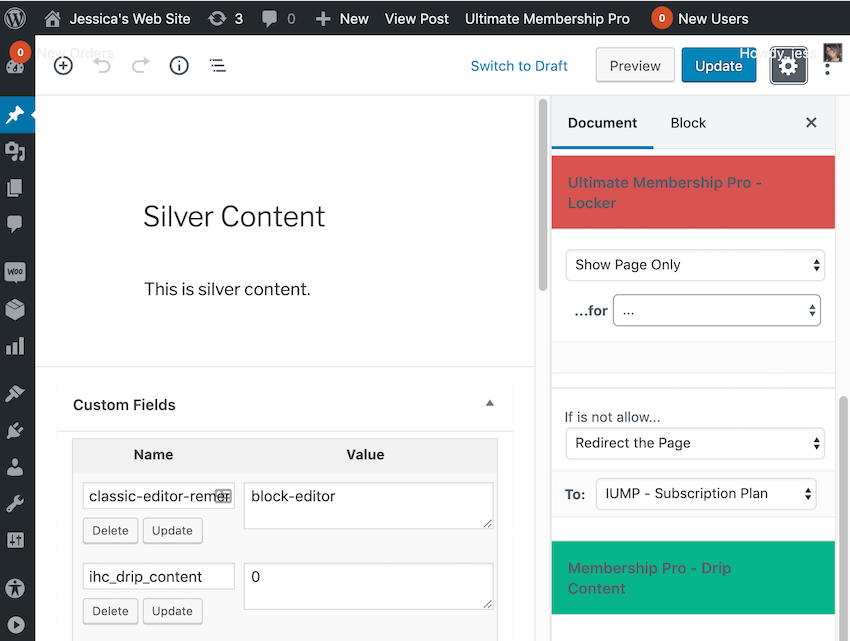Click Switch to Draft link
850x641 pixels.
point(519,66)
